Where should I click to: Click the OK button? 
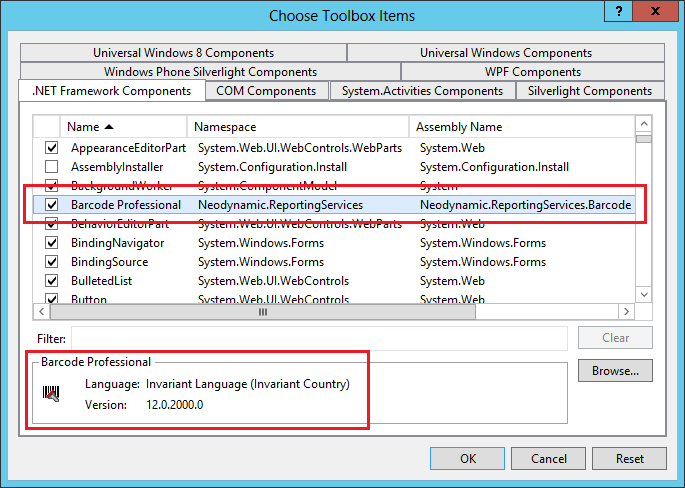467,458
